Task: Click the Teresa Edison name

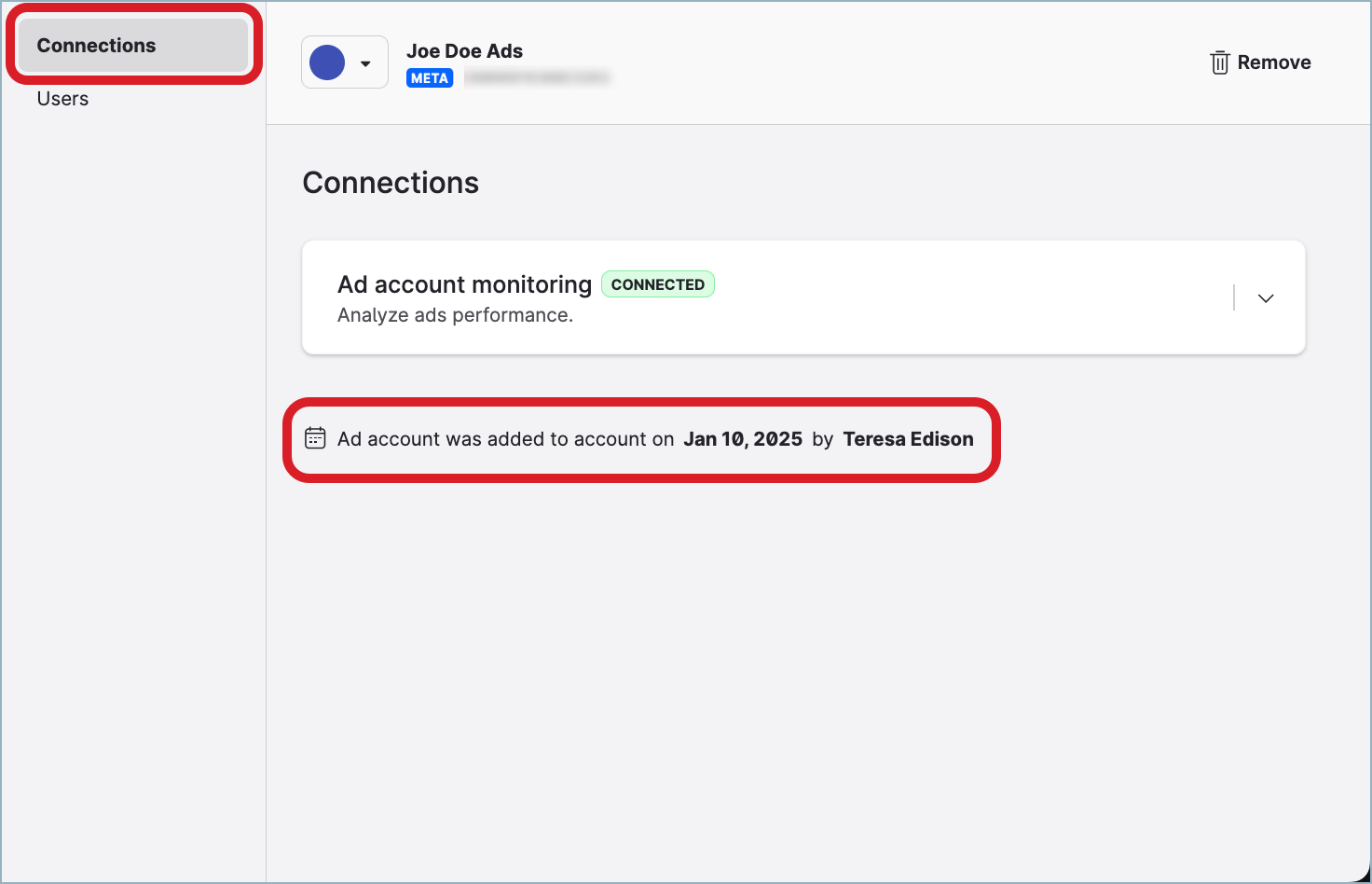Action: (908, 438)
